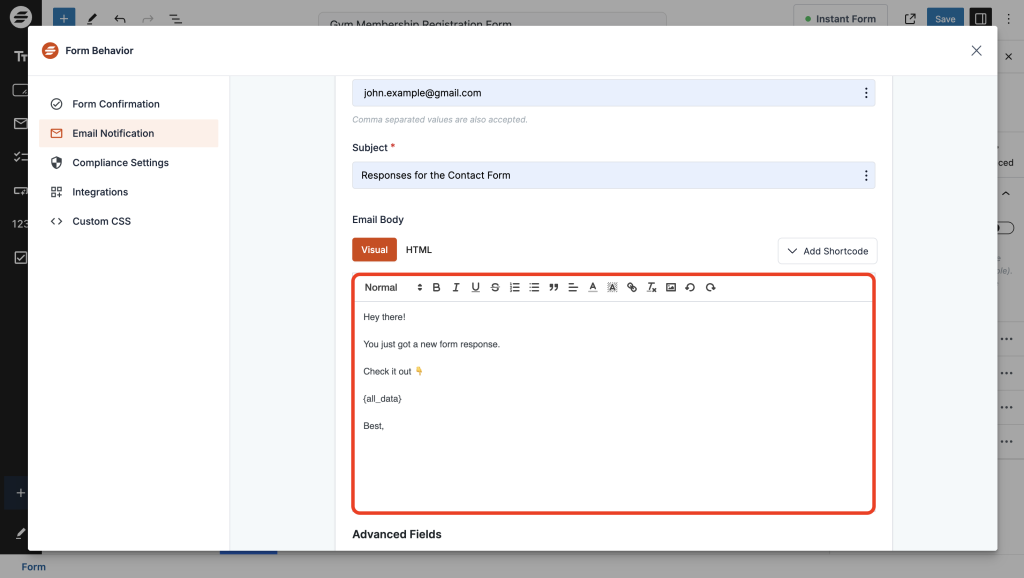Screen dimensions: 1024x578
Task: Insert an image into email body
Action: point(671,288)
